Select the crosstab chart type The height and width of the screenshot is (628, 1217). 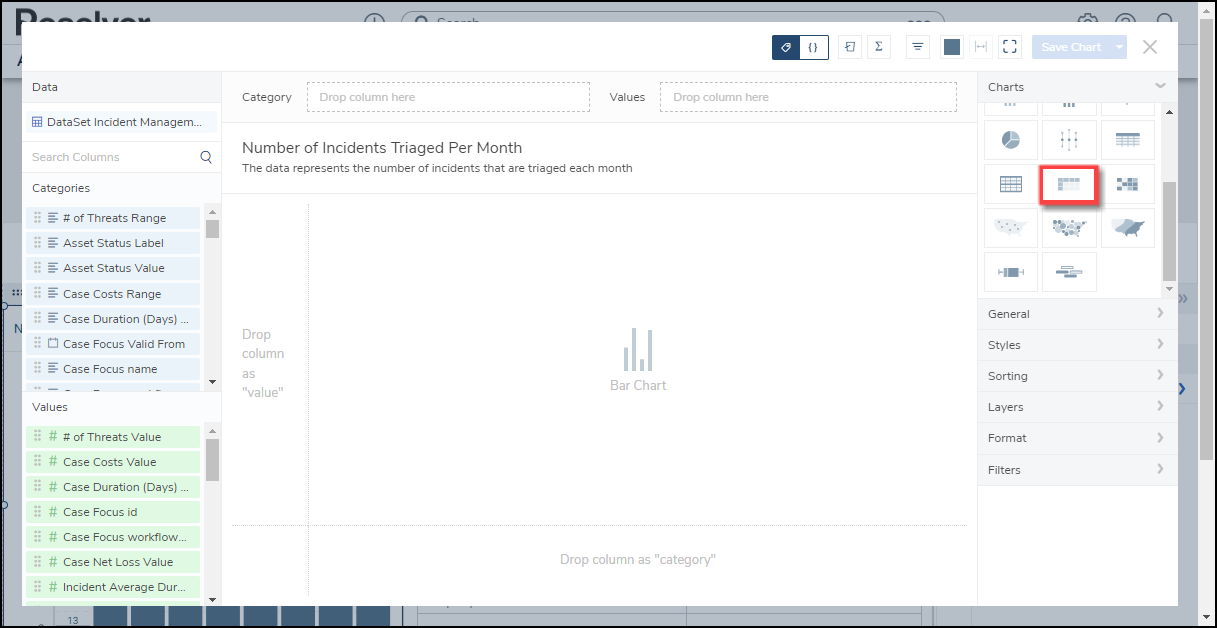click(x=1069, y=184)
